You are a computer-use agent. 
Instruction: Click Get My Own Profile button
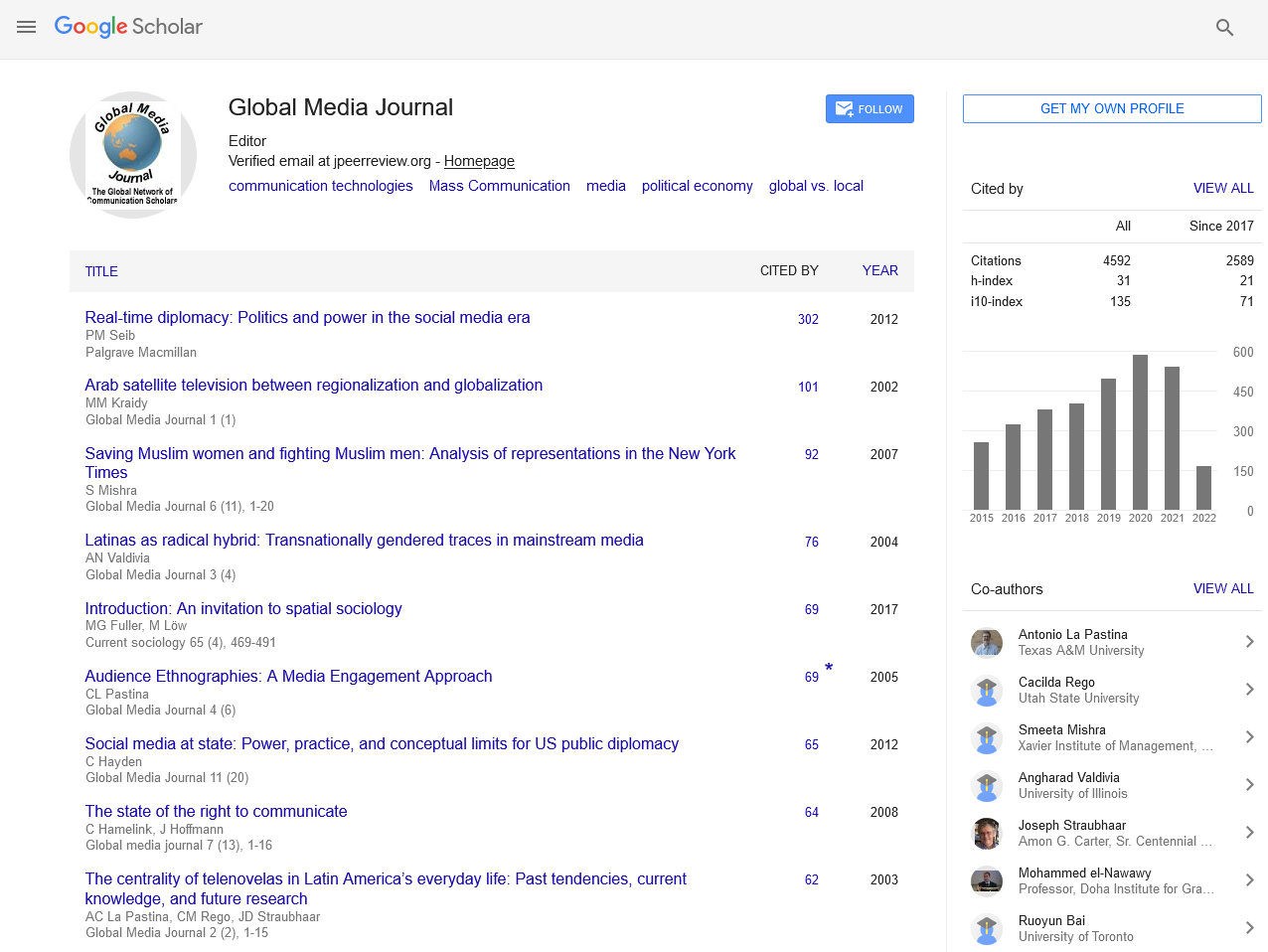coord(1111,108)
